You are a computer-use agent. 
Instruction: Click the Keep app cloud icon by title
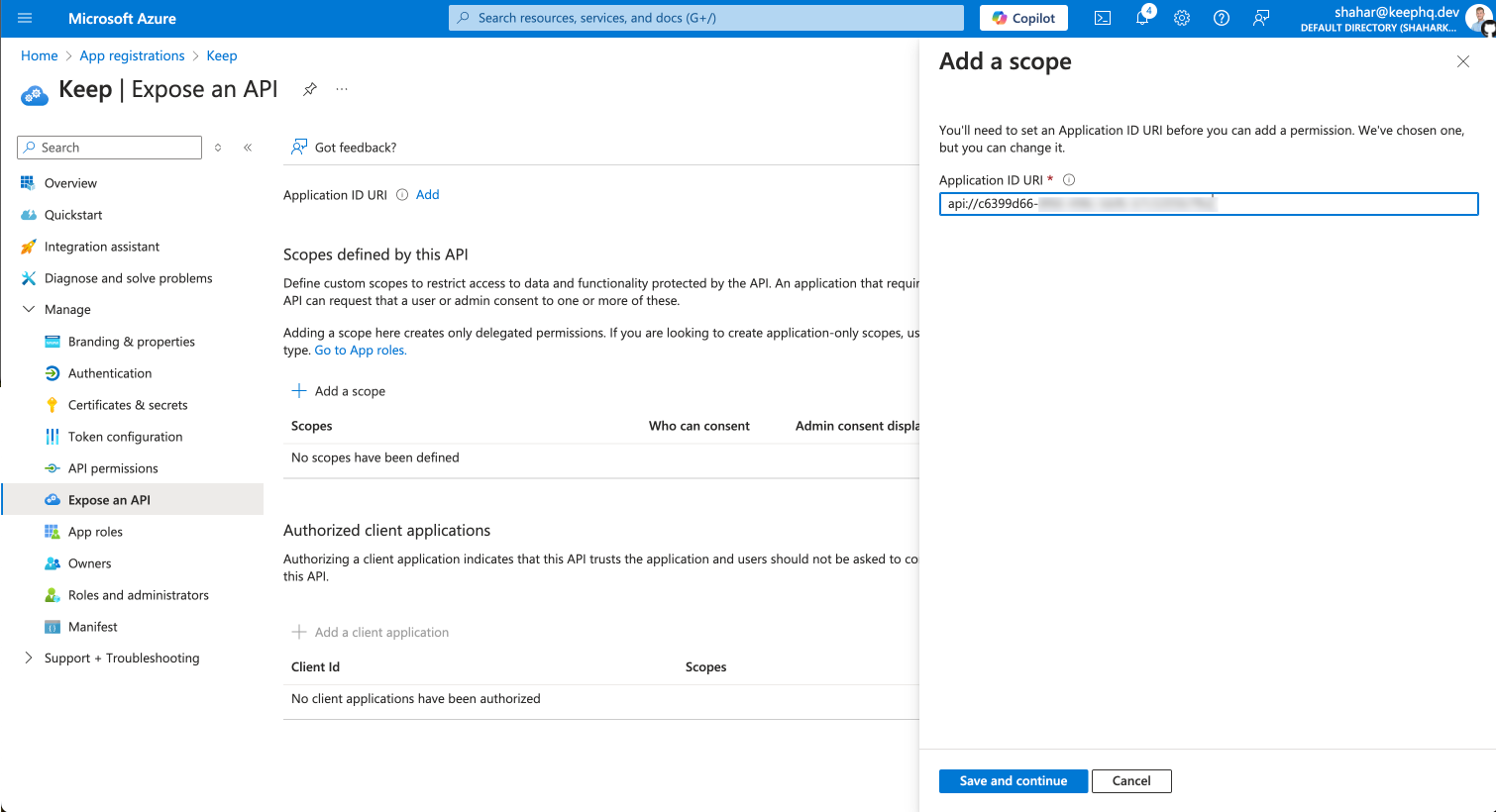click(x=35, y=95)
